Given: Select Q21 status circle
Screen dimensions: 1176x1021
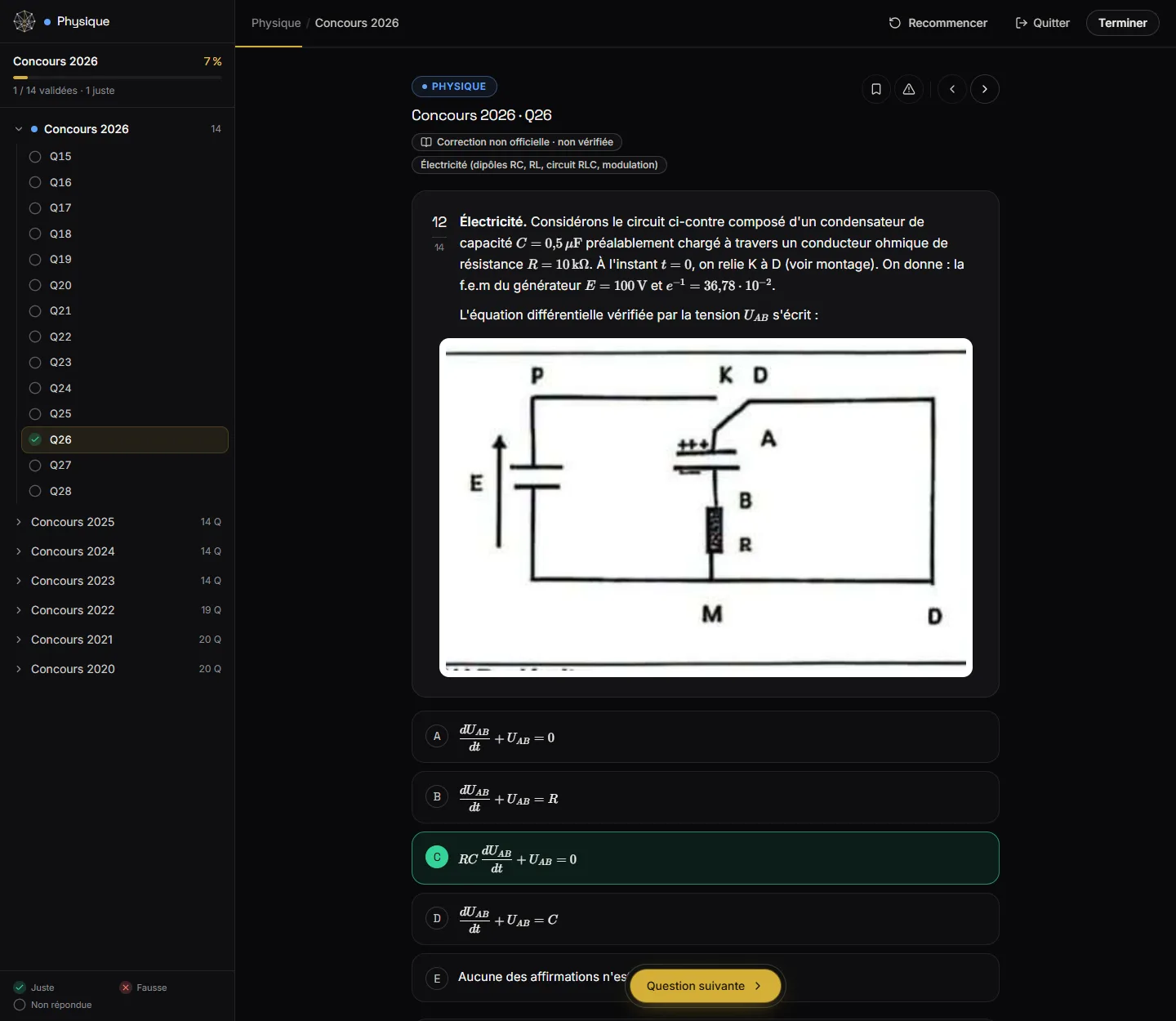Looking at the screenshot, I should 35,311.
